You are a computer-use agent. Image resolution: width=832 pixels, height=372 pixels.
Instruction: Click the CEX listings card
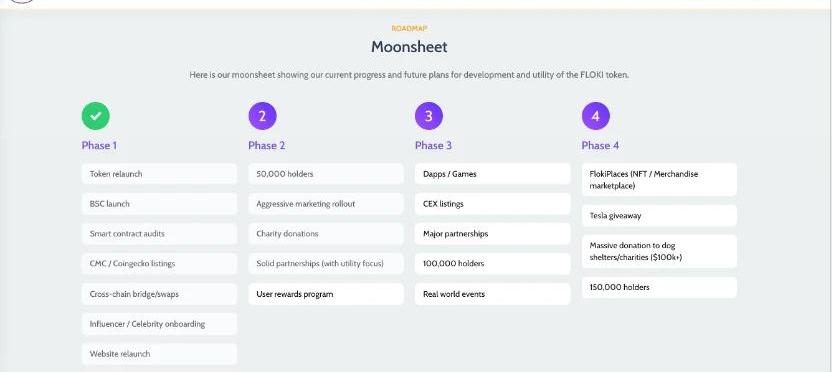[x=492, y=204]
